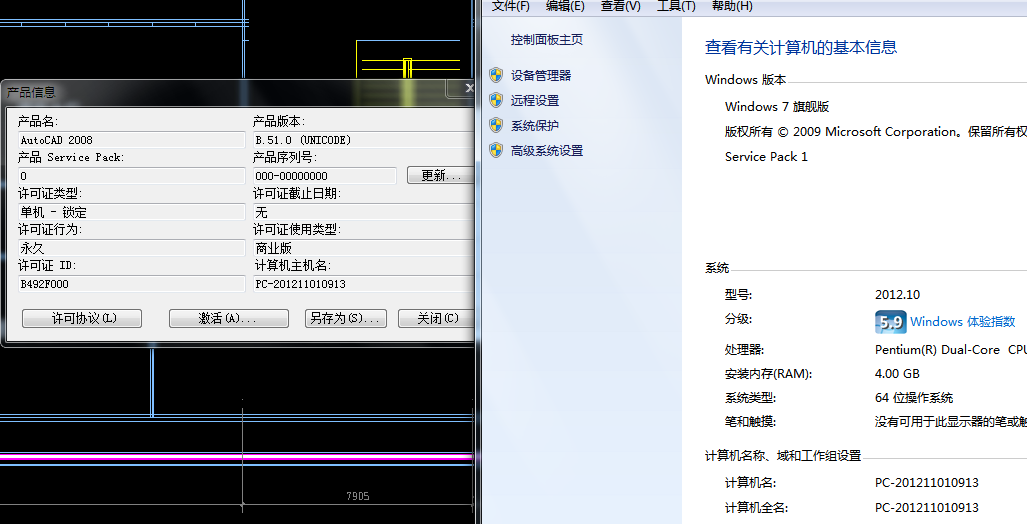Click the 许可协议(L) button
This screenshot has height=524, width=1027.
[x=82, y=318]
